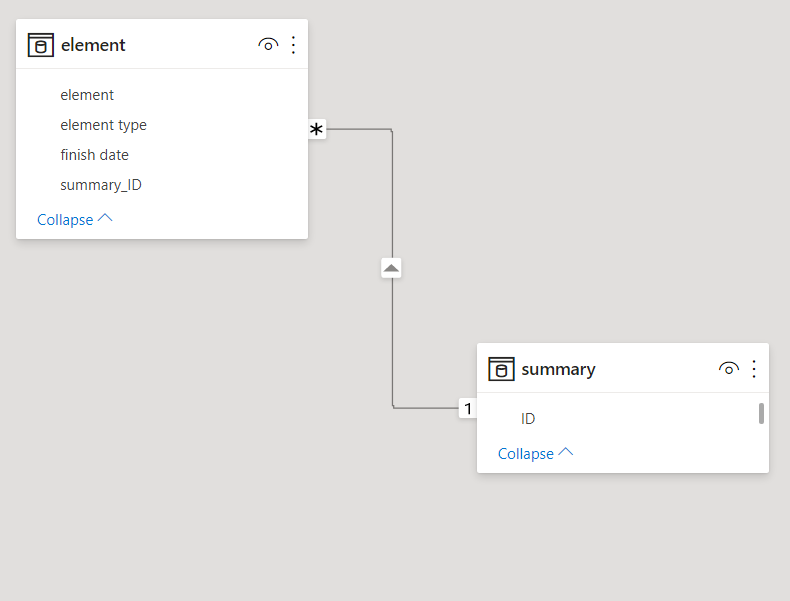Toggle visibility of the summary table

click(729, 369)
